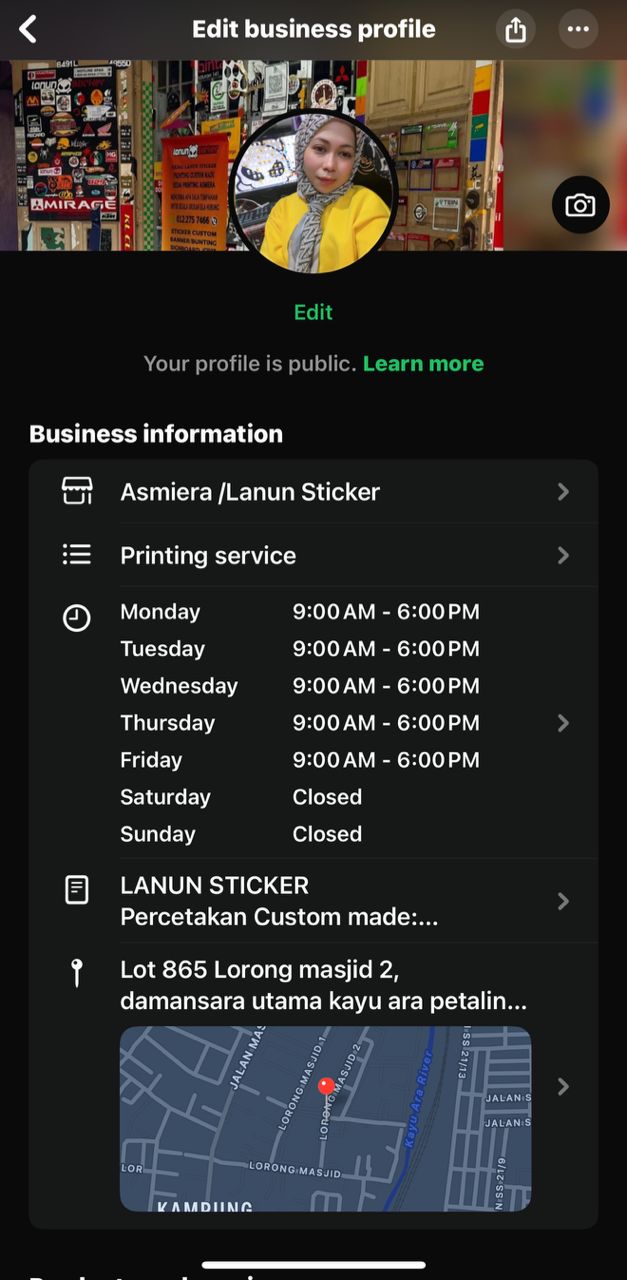Open the three-dots more options menu

point(578,30)
